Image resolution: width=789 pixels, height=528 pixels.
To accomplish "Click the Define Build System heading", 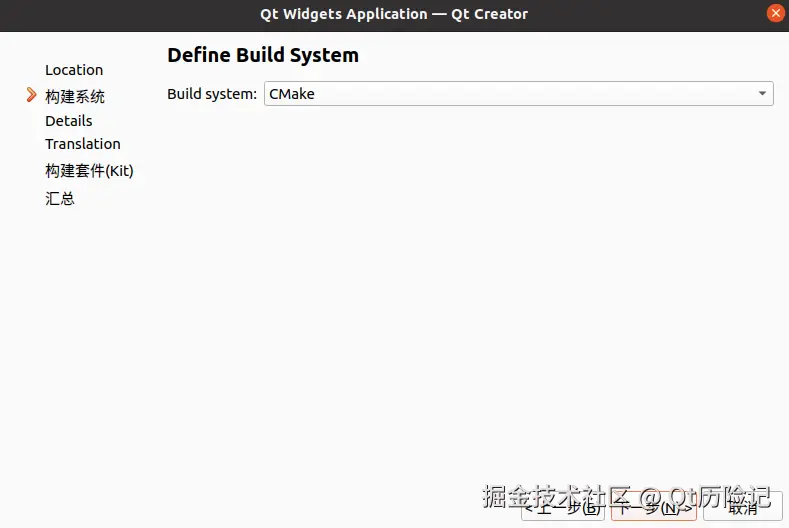I will pos(263,55).
